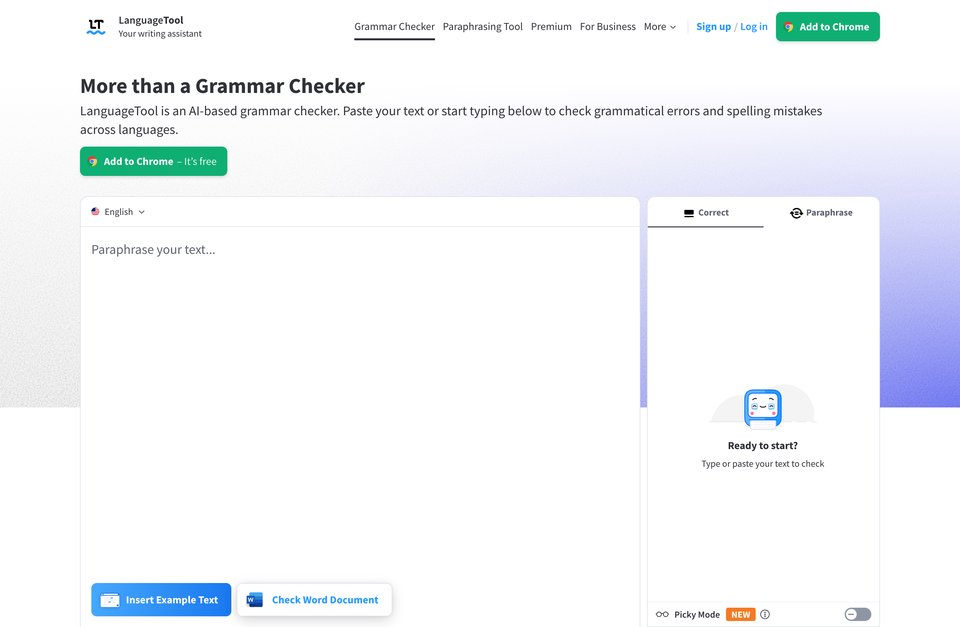Click the 'More than a Grammar Checker' heading
Image resolution: width=960 pixels, height=627 pixels.
222,86
